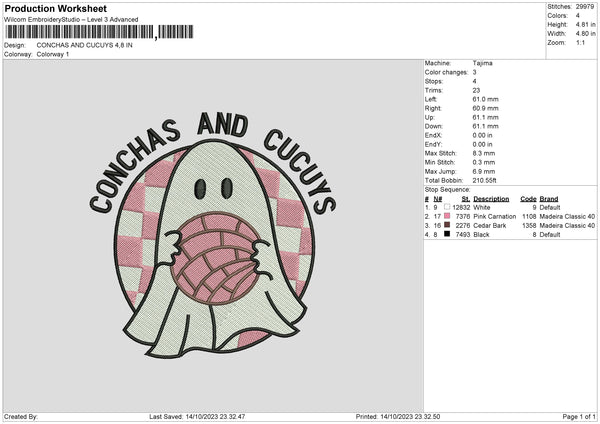Click the Pink Carnation color swatch
Viewport: 600px width, 424px height.
click(x=447, y=216)
